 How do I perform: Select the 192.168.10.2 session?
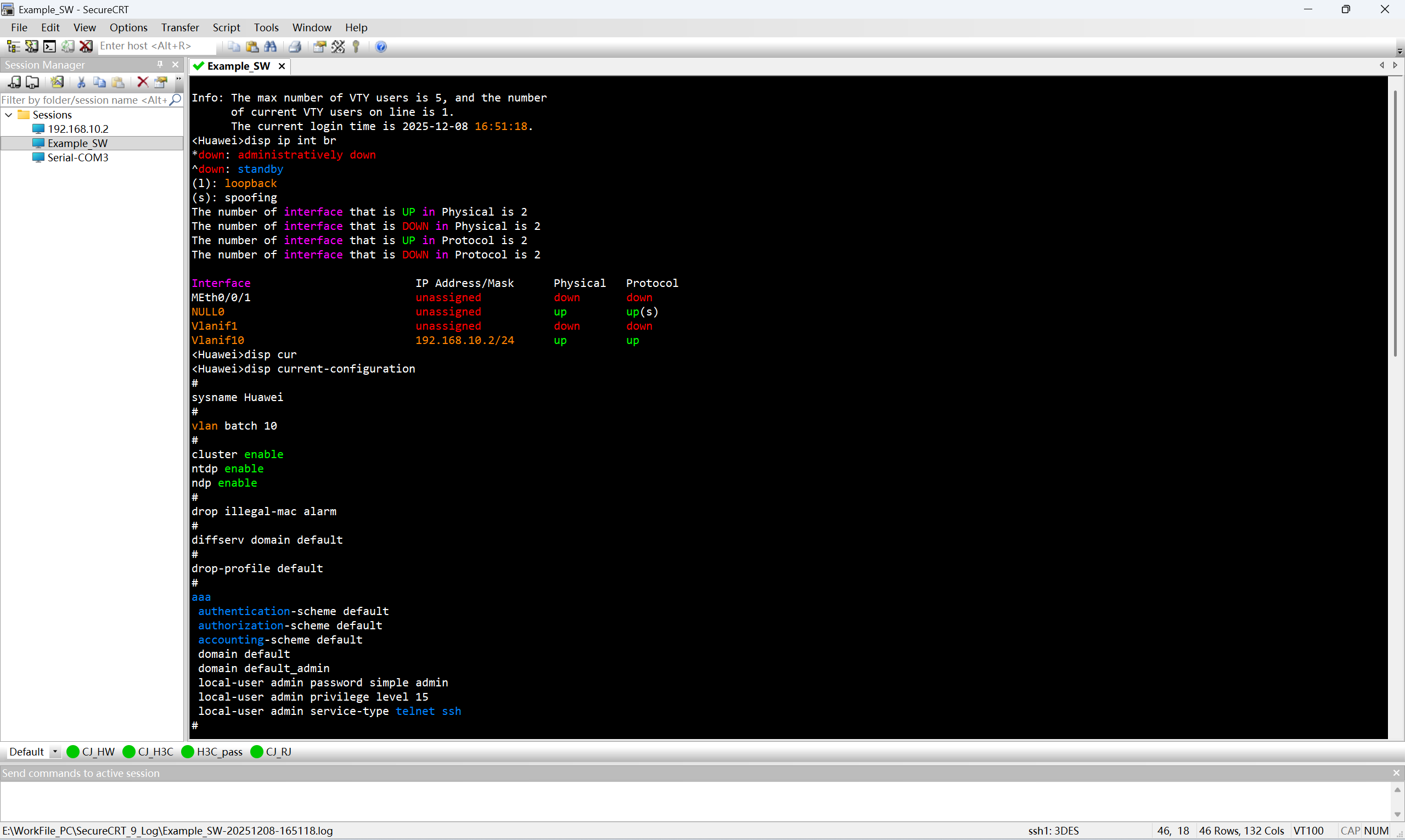(77, 128)
